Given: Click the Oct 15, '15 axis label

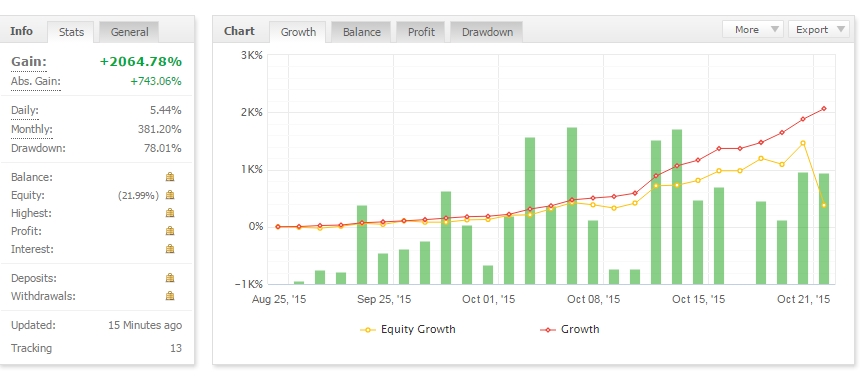Looking at the screenshot, I should (x=698, y=299).
